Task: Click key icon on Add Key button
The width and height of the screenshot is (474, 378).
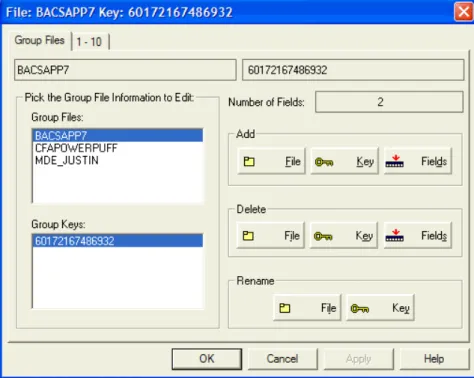Action: pos(324,162)
